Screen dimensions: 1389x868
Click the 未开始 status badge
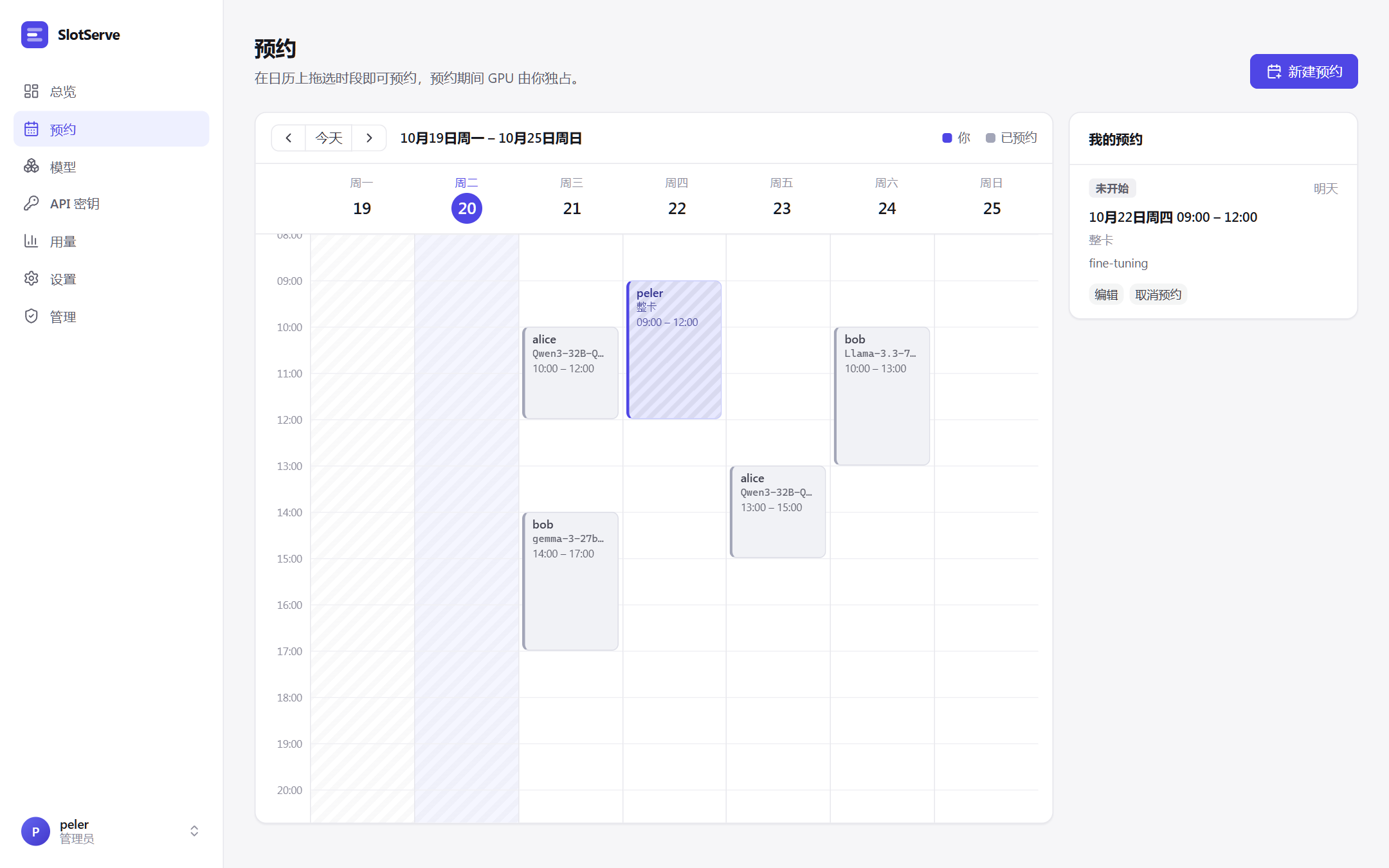[x=1112, y=188]
